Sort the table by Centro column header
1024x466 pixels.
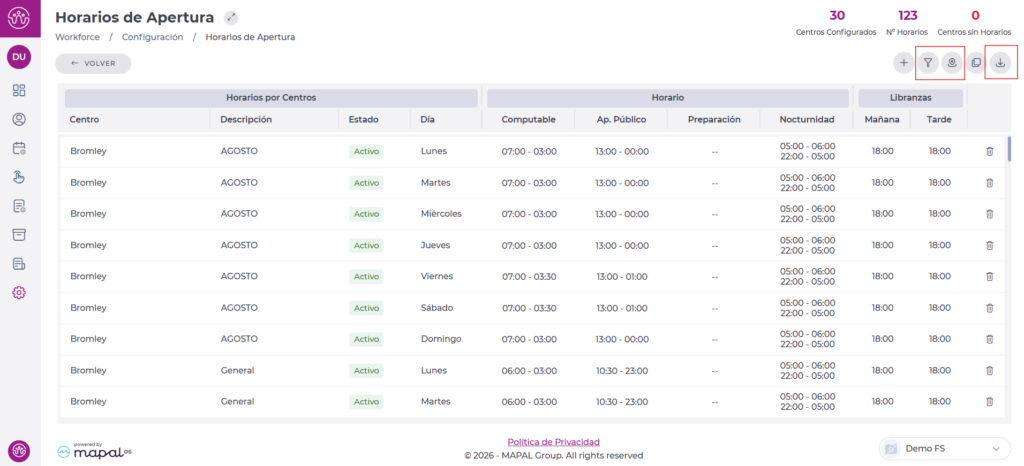(x=84, y=119)
